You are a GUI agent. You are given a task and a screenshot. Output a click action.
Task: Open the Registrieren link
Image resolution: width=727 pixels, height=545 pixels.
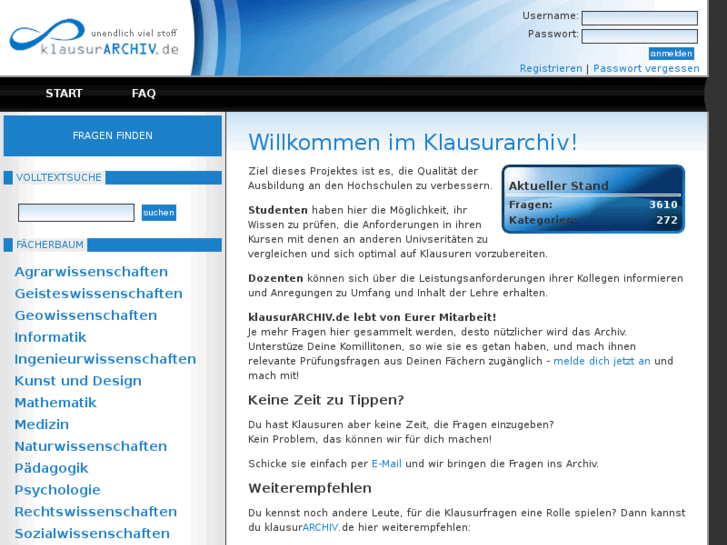pos(550,68)
